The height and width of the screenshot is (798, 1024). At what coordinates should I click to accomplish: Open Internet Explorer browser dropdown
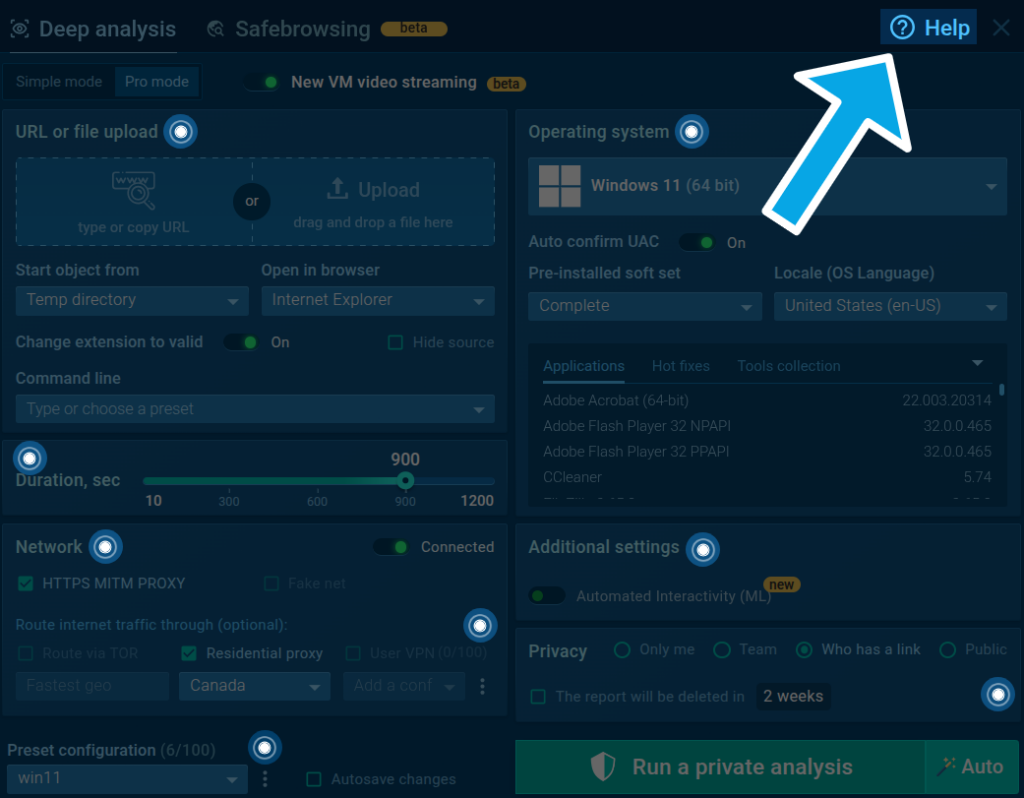click(x=378, y=300)
